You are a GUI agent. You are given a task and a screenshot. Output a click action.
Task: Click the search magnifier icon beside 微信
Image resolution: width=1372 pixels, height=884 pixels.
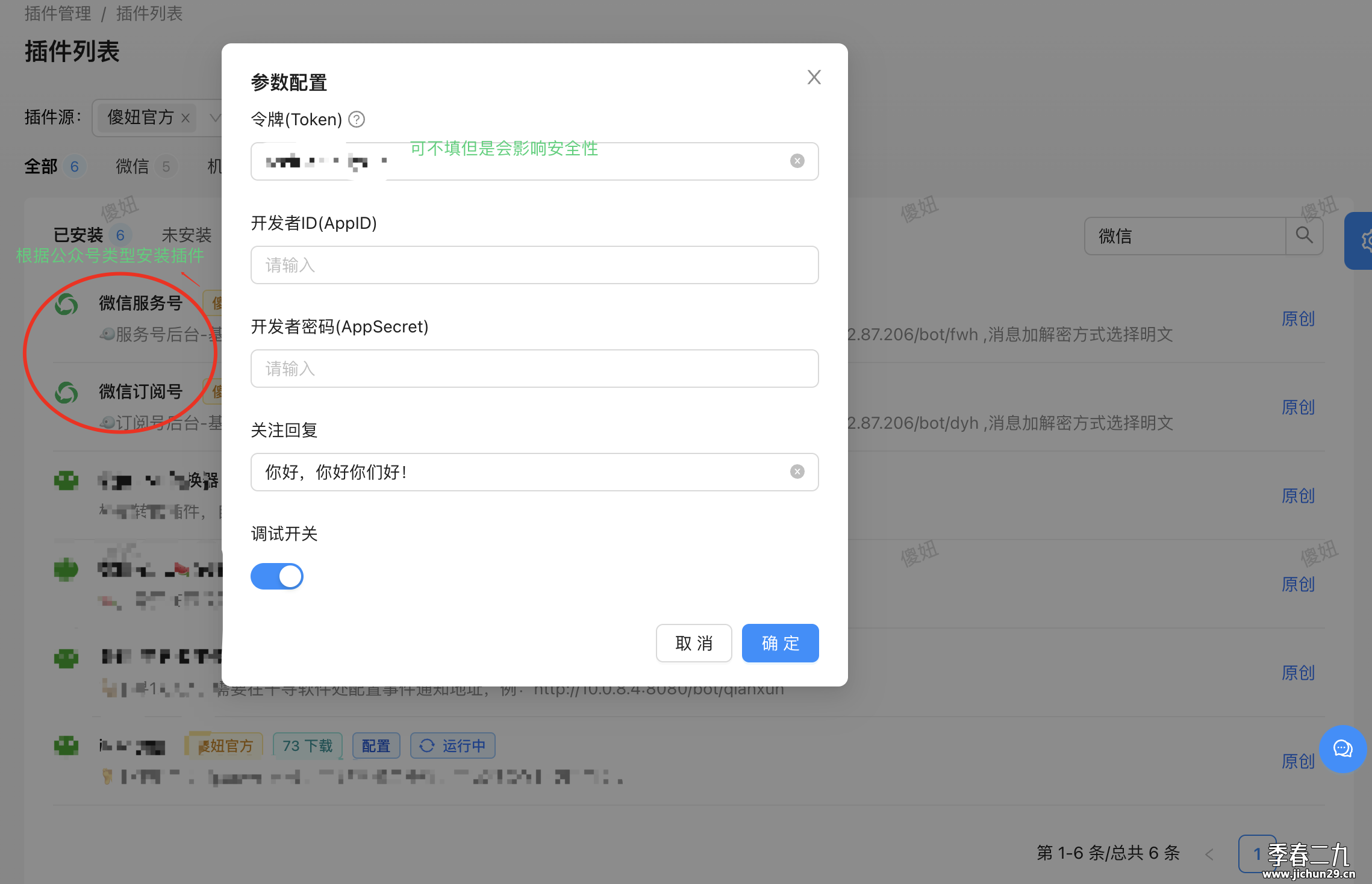click(x=1304, y=235)
